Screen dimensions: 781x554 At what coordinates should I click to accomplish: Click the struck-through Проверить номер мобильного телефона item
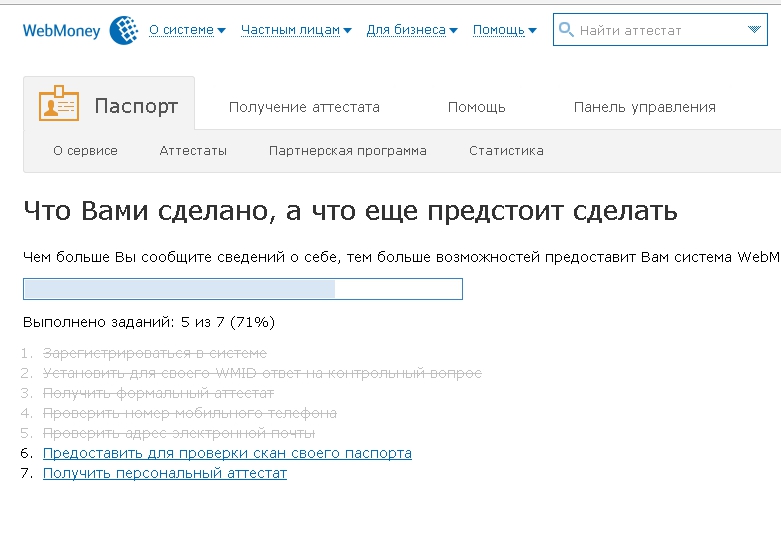[x=190, y=413]
